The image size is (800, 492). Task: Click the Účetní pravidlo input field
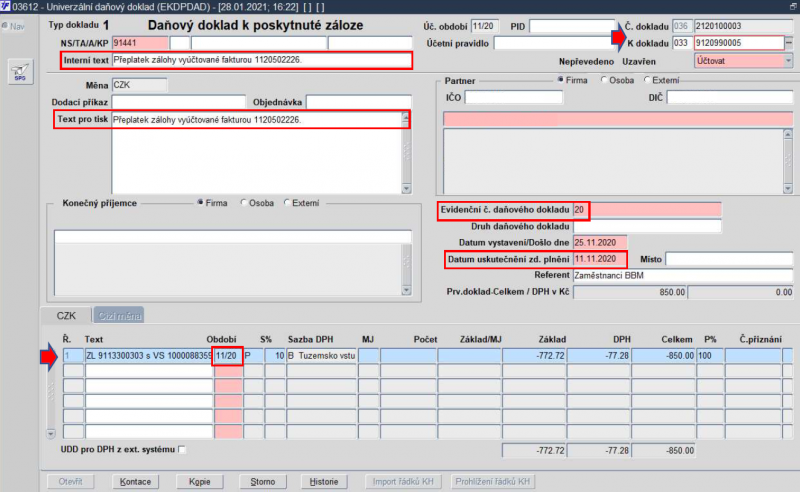tap(554, 43)
